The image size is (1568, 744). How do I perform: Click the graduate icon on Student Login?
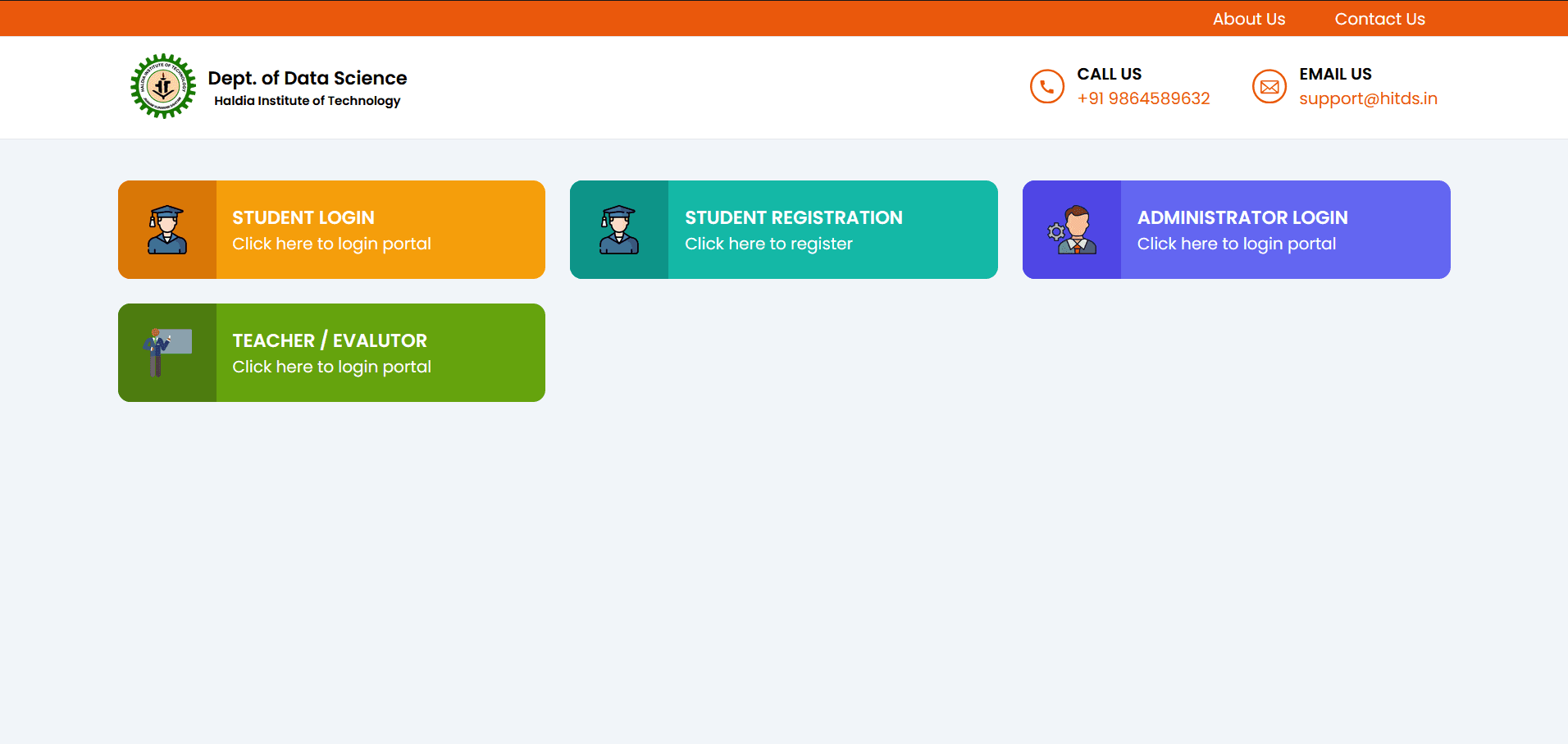click(x=167, y=230)
